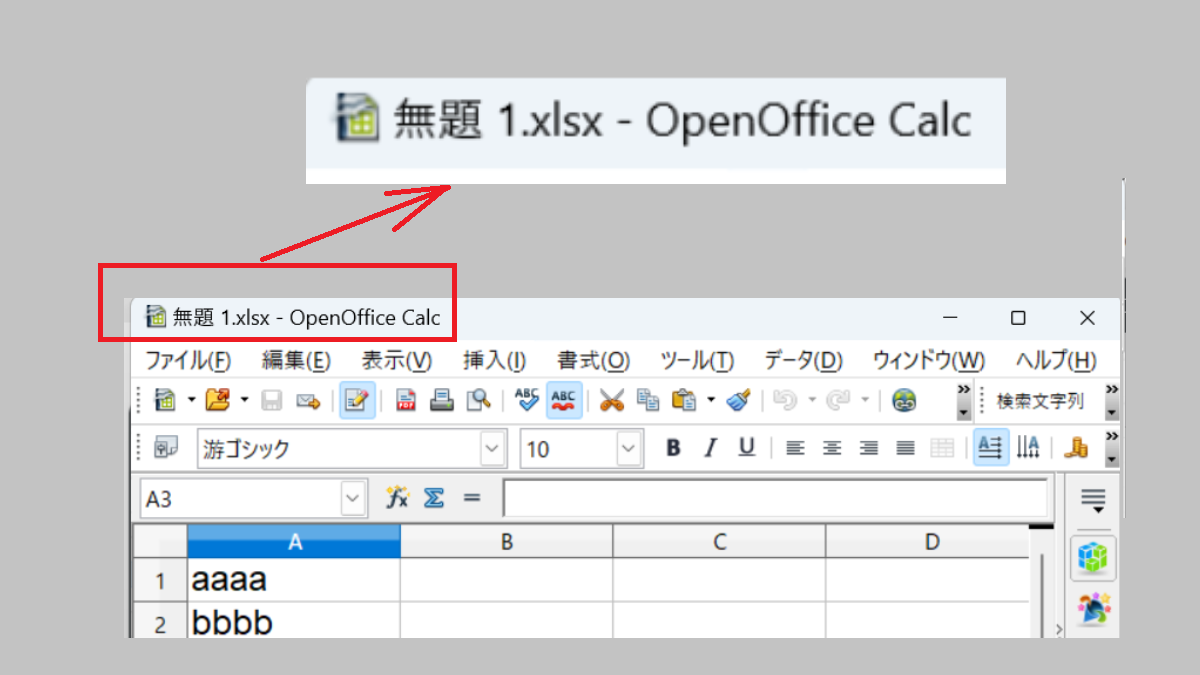Select cell containing aaaa
Image resolution: width=1200 pixels, height=675 pixels.
click(294, 580)
